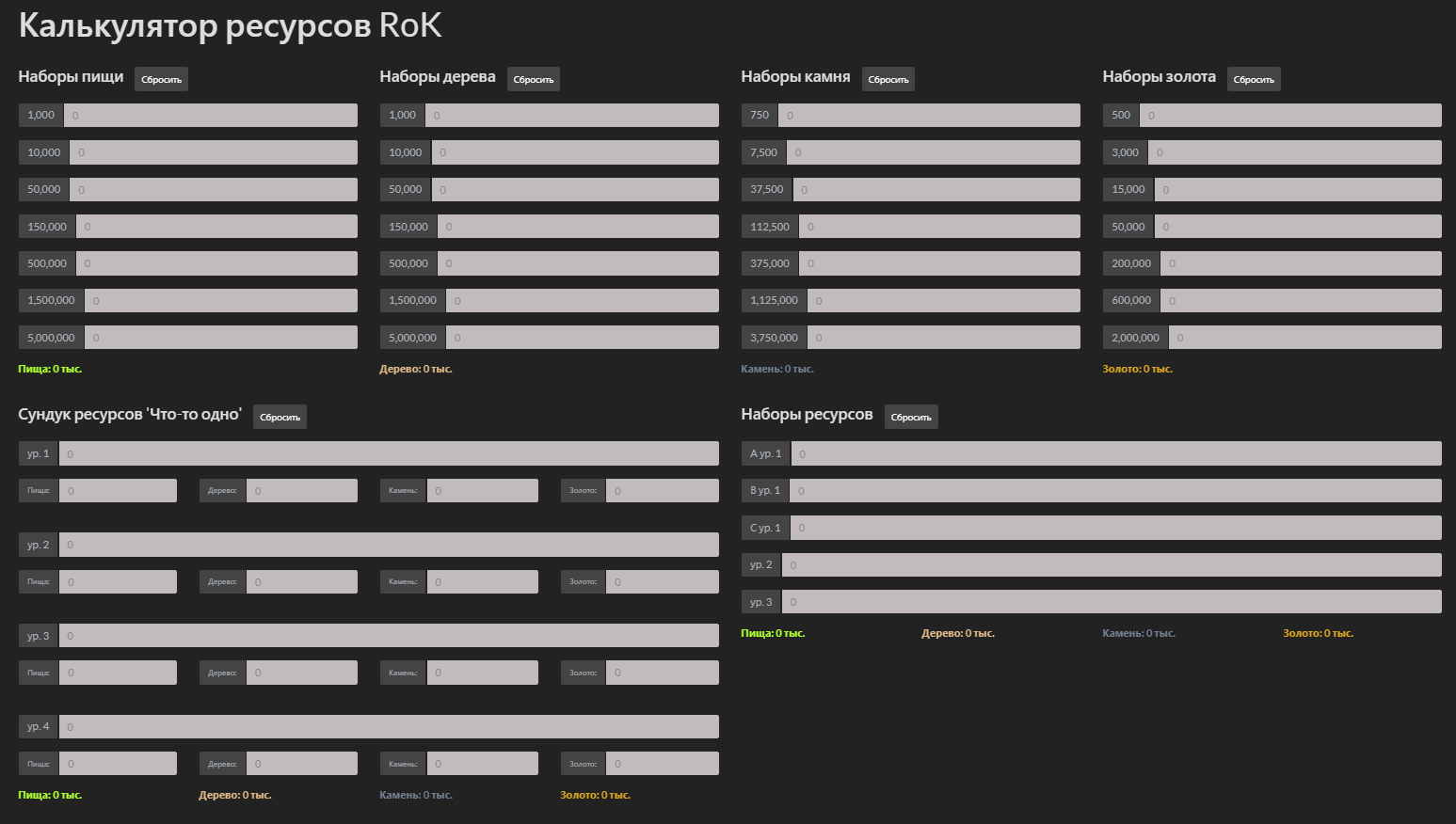The image size is (1456, 824).
Task: Focus the 10,000 wood pack input
Action: [x=575, y=152]
